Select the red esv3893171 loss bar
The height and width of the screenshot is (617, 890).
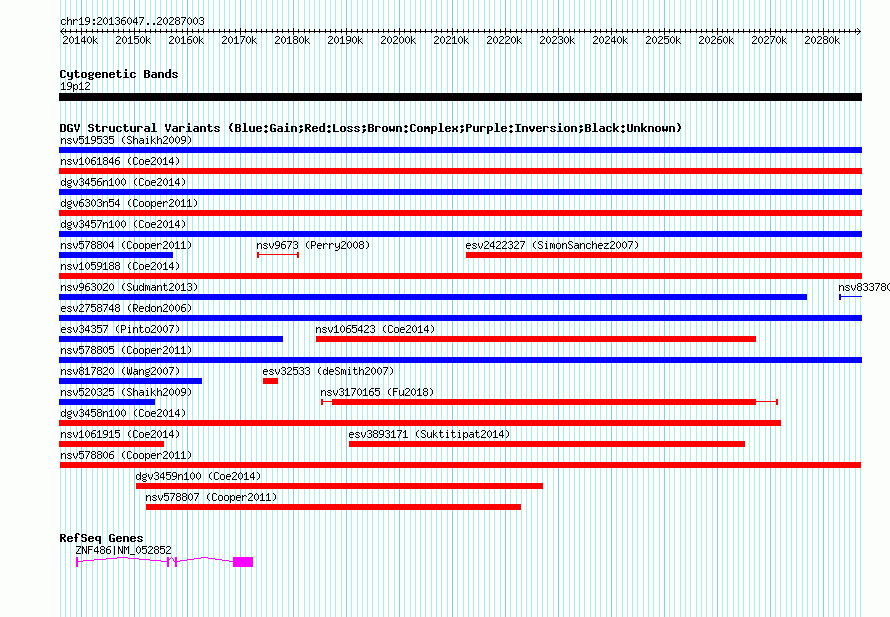click(x=547, y=444)
